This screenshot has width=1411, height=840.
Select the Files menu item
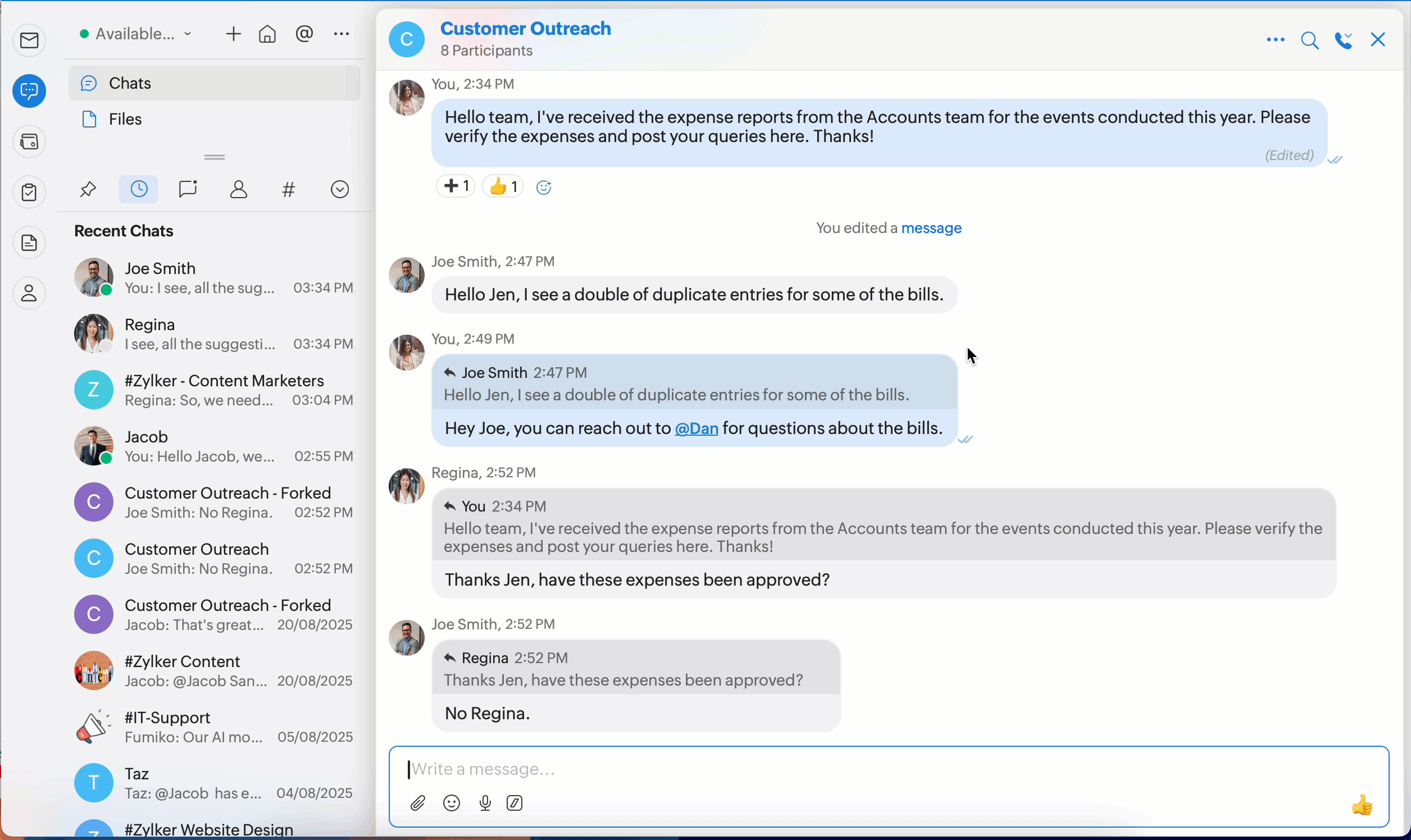click(x=125, y=119)
